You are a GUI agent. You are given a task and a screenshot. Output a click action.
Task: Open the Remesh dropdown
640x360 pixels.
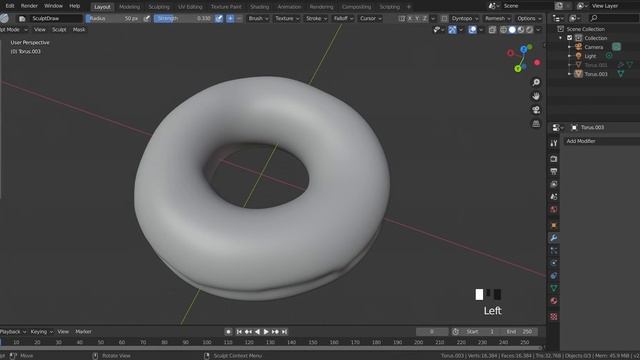point(497,18)
